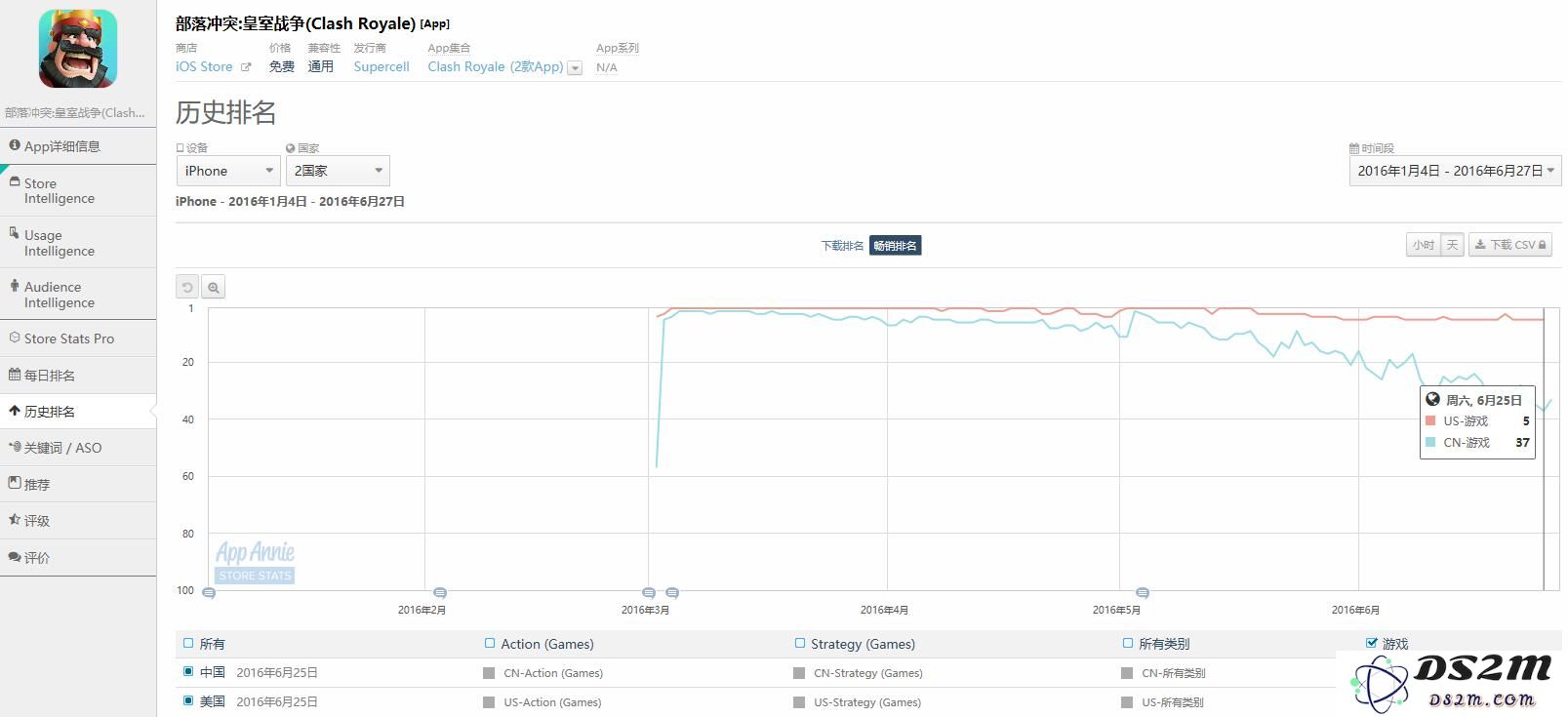Click the event marker near 2016年2月
This screenshot has height=717, width=1568.
click(440, 592)
